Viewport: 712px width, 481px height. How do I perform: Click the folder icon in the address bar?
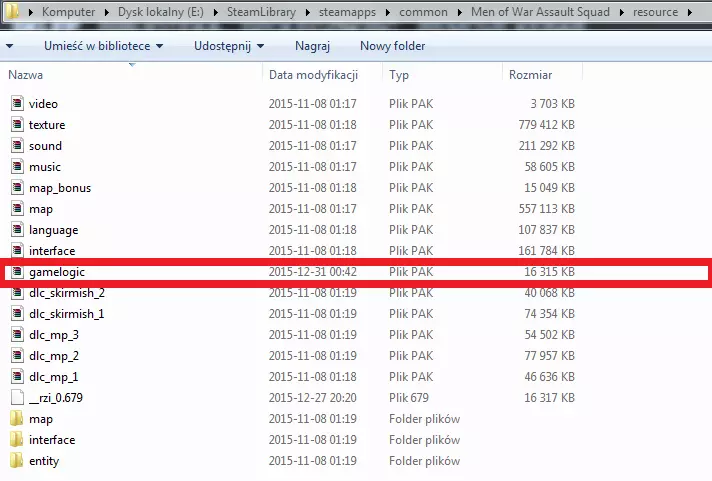[x=12, y=11]
